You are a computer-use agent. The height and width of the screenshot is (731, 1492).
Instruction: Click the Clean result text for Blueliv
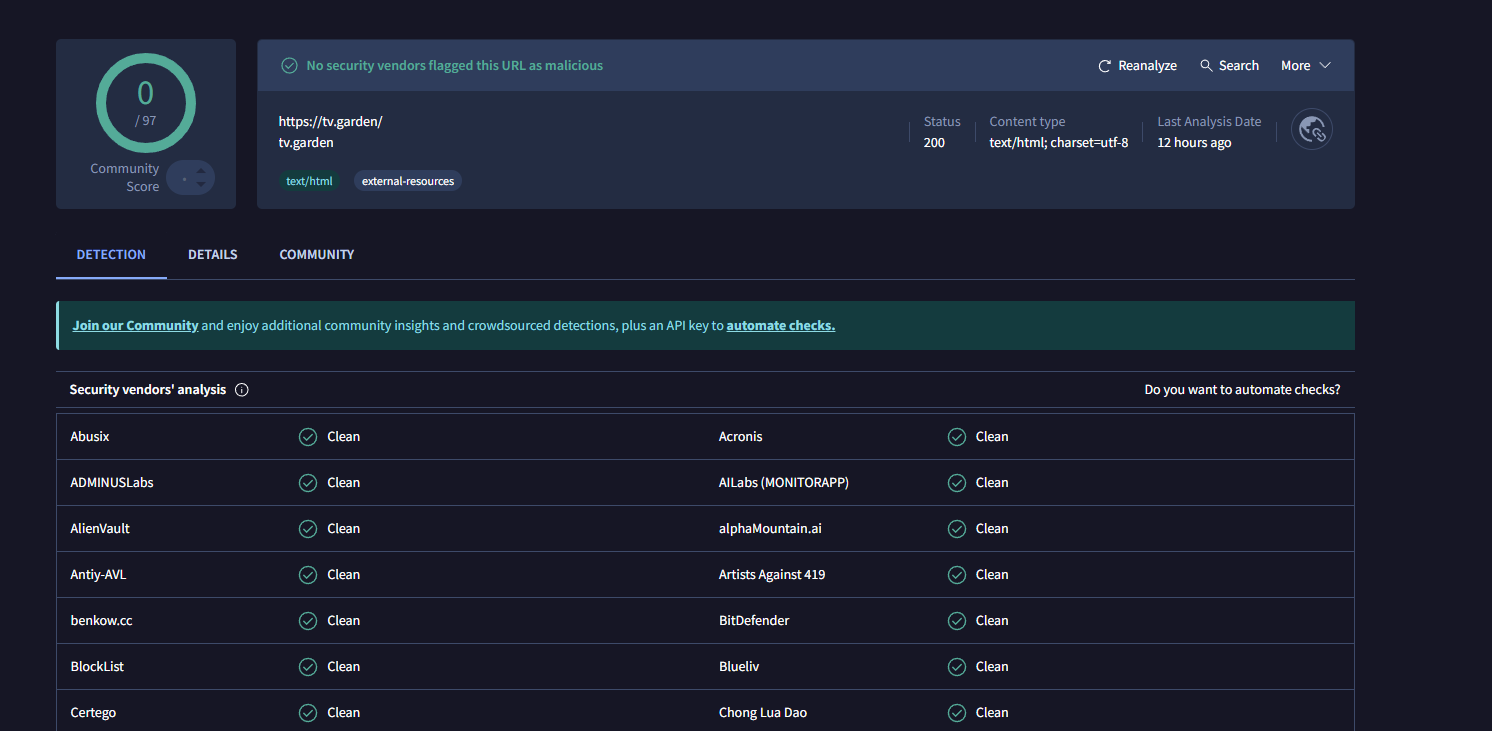992,667
